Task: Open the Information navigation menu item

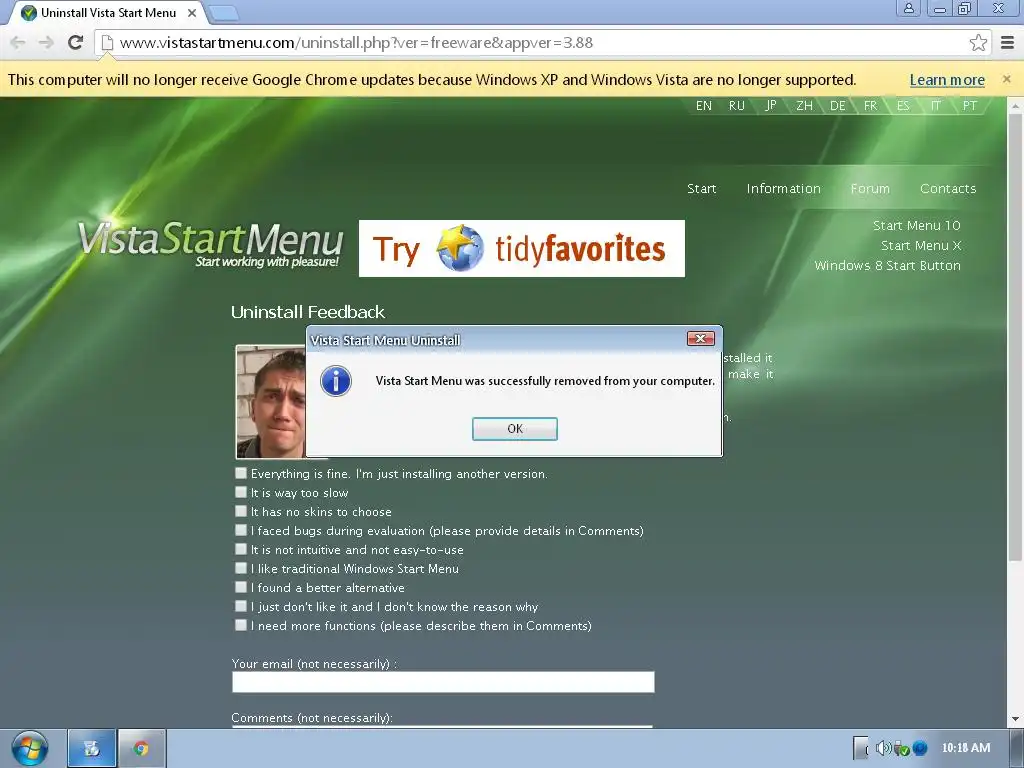Action: pyautogui.click(x=784, y=188)
